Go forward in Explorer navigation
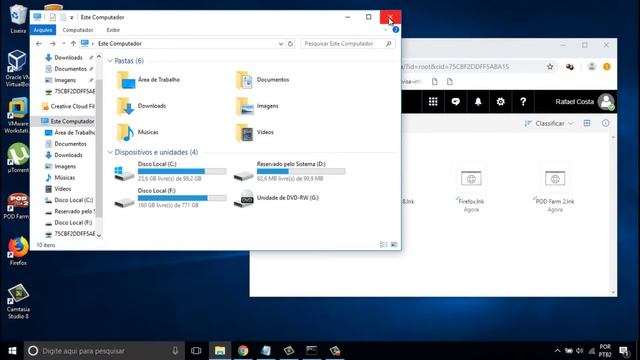The height and width of the screenshot is (360, 640). [x=53, y=44]
